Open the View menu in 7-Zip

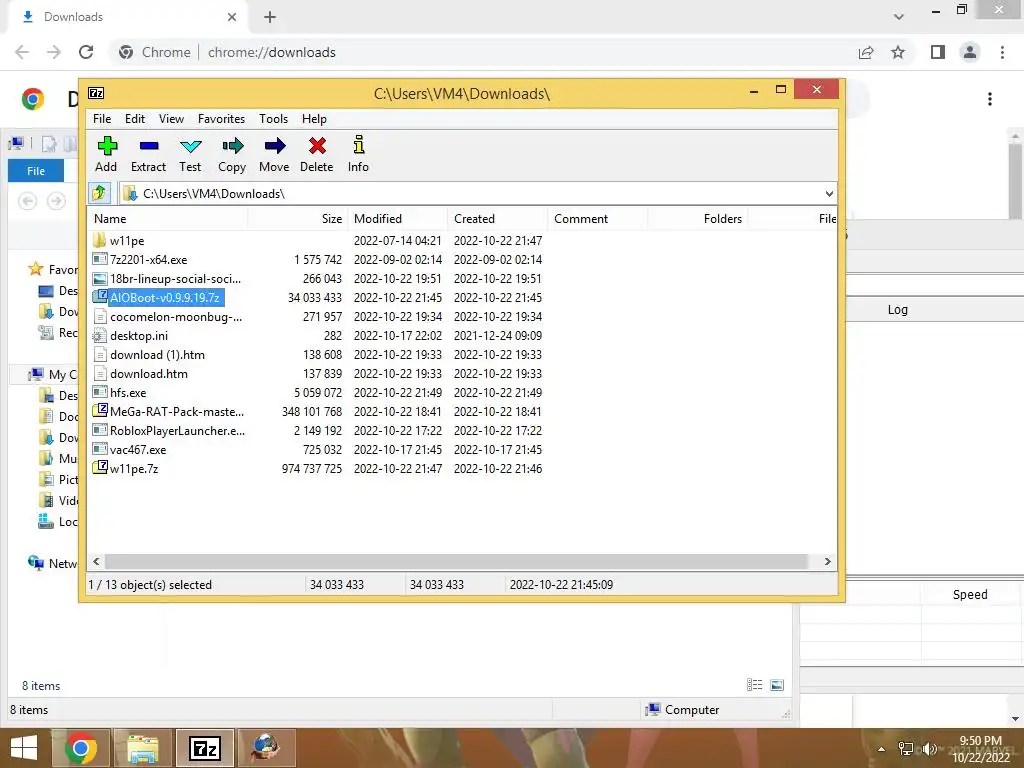(x=171, y=119)
